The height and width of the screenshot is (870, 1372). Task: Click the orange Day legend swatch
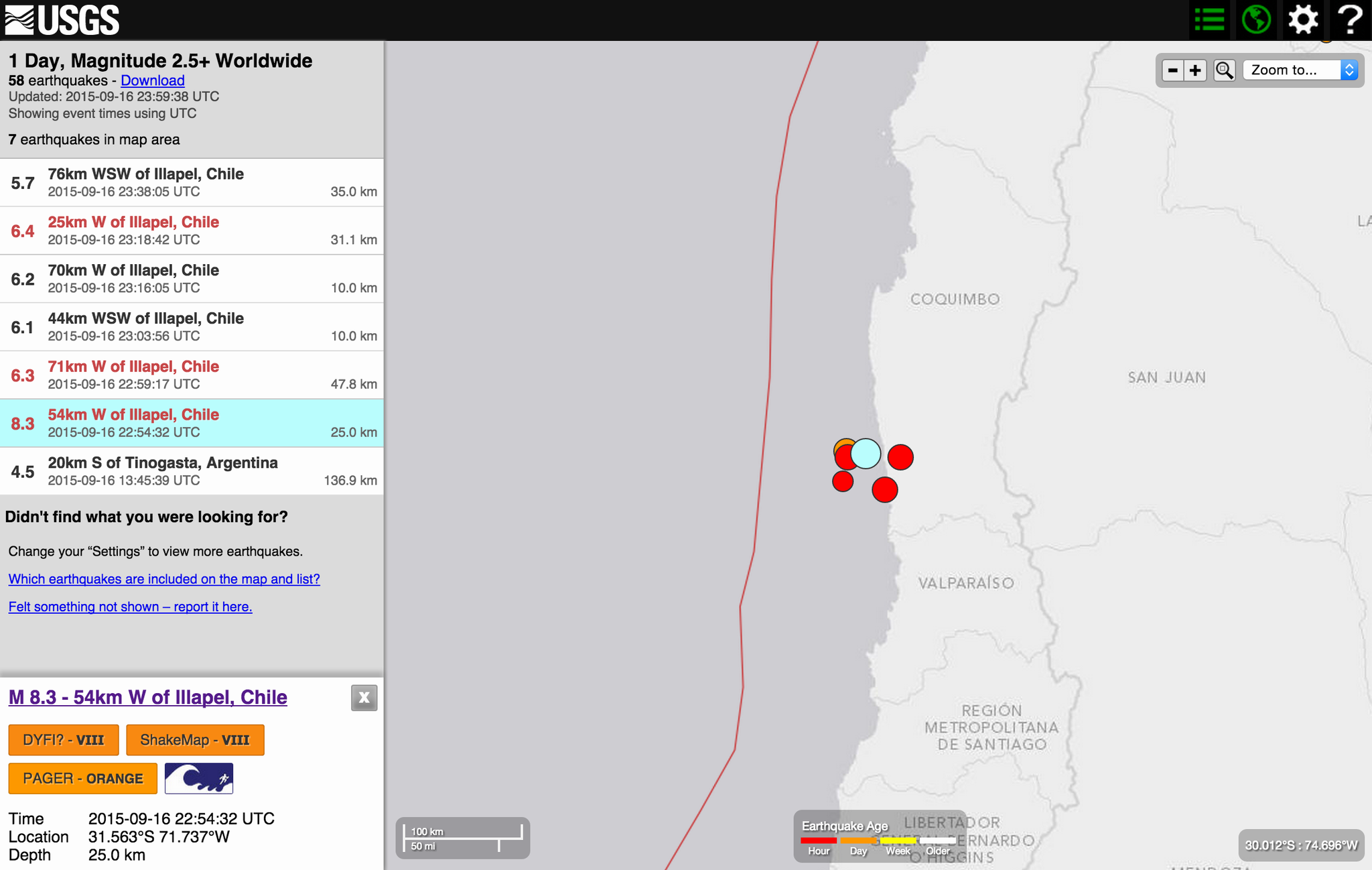point(858,841)
